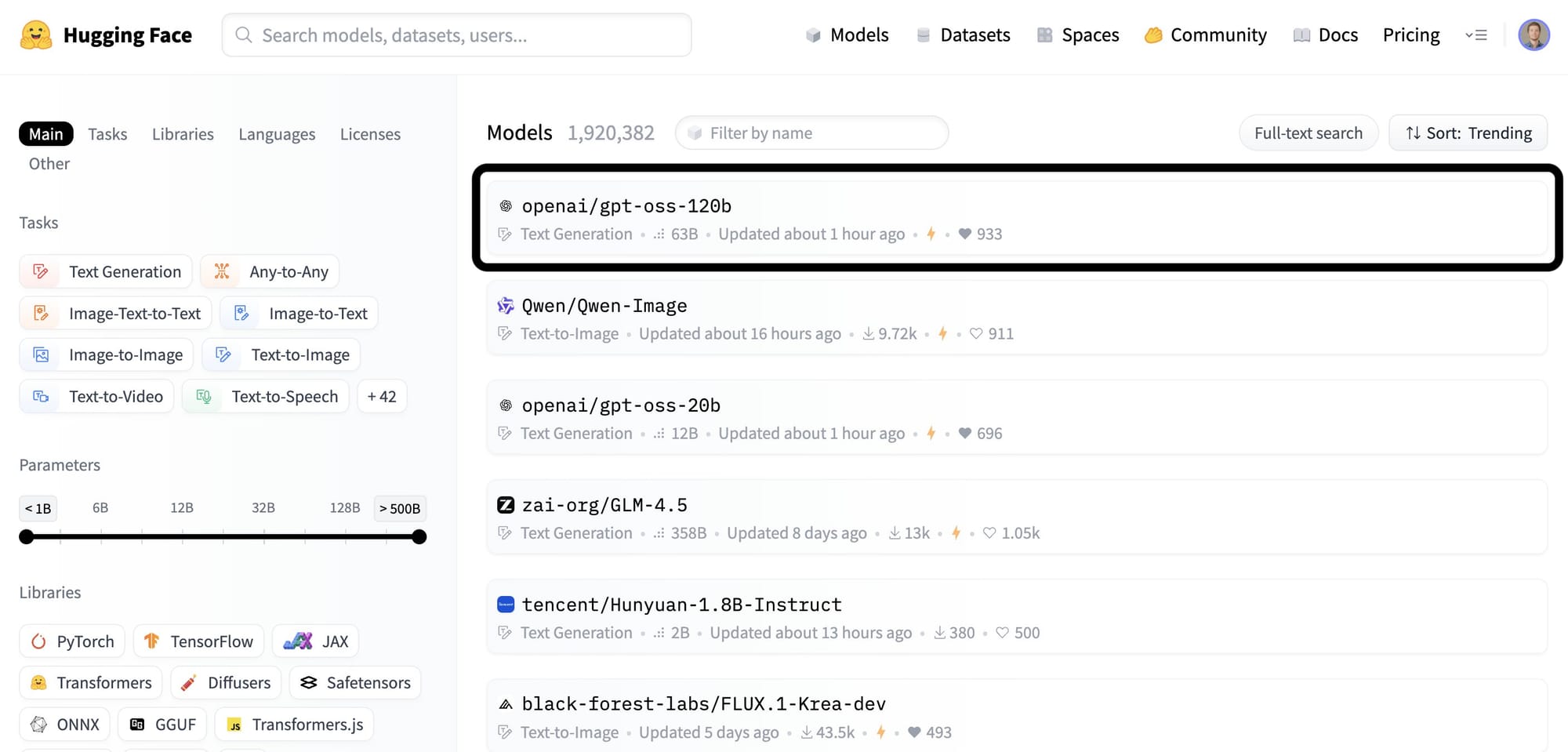1568x752 pixels.
Task: Click the heart icon on FLUX.1-Krea-dev
Action: pos(914,732)
